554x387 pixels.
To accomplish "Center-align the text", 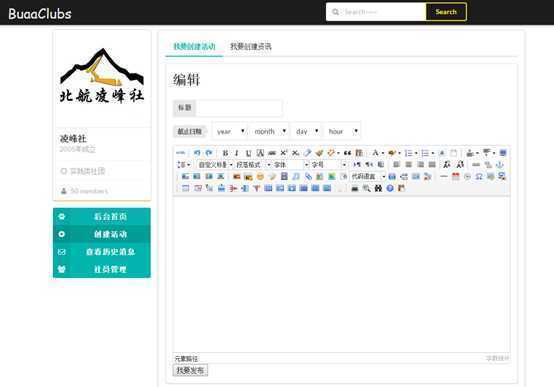I will tap(408, 165).
